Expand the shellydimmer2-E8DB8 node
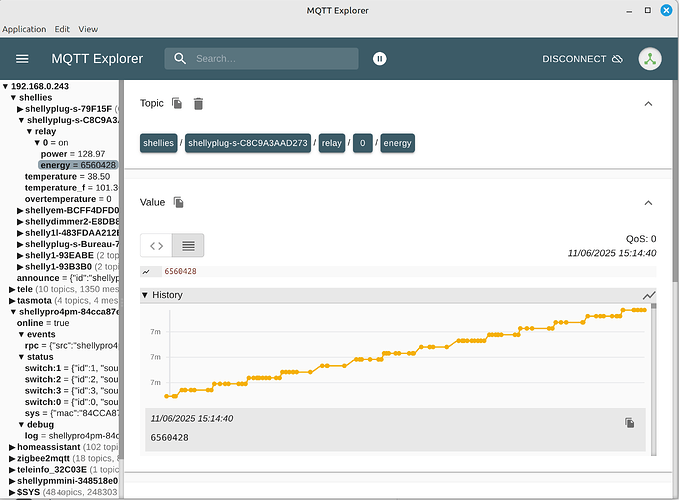Viewport: 679px width, 500px height. pos(20,222)
